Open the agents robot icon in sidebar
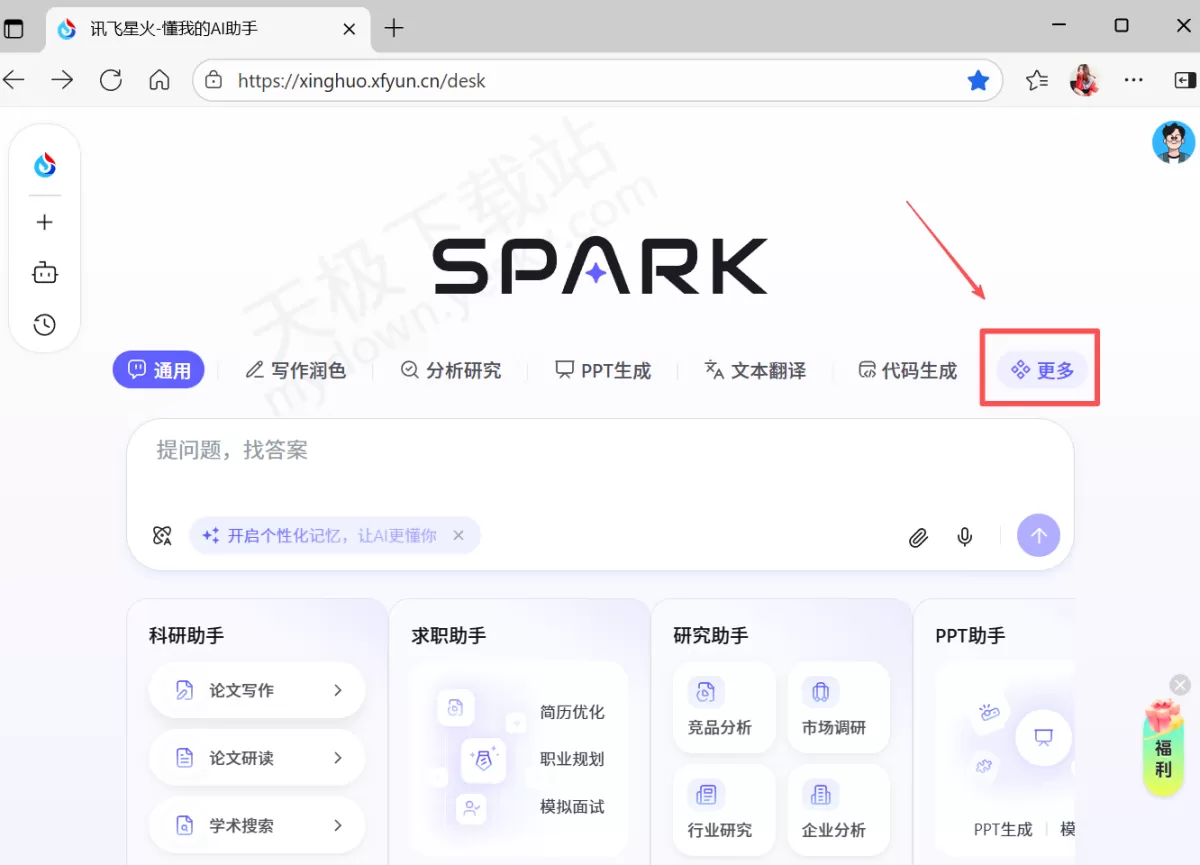 click(x=44, y=273)
